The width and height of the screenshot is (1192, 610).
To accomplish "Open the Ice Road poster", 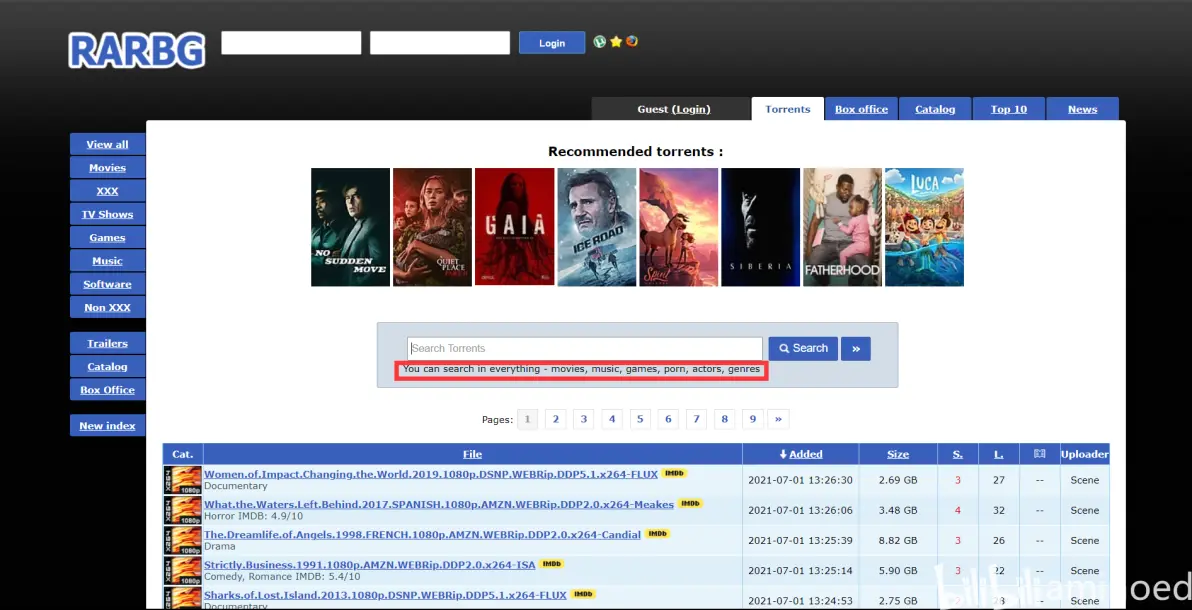I will pos(597,227).
